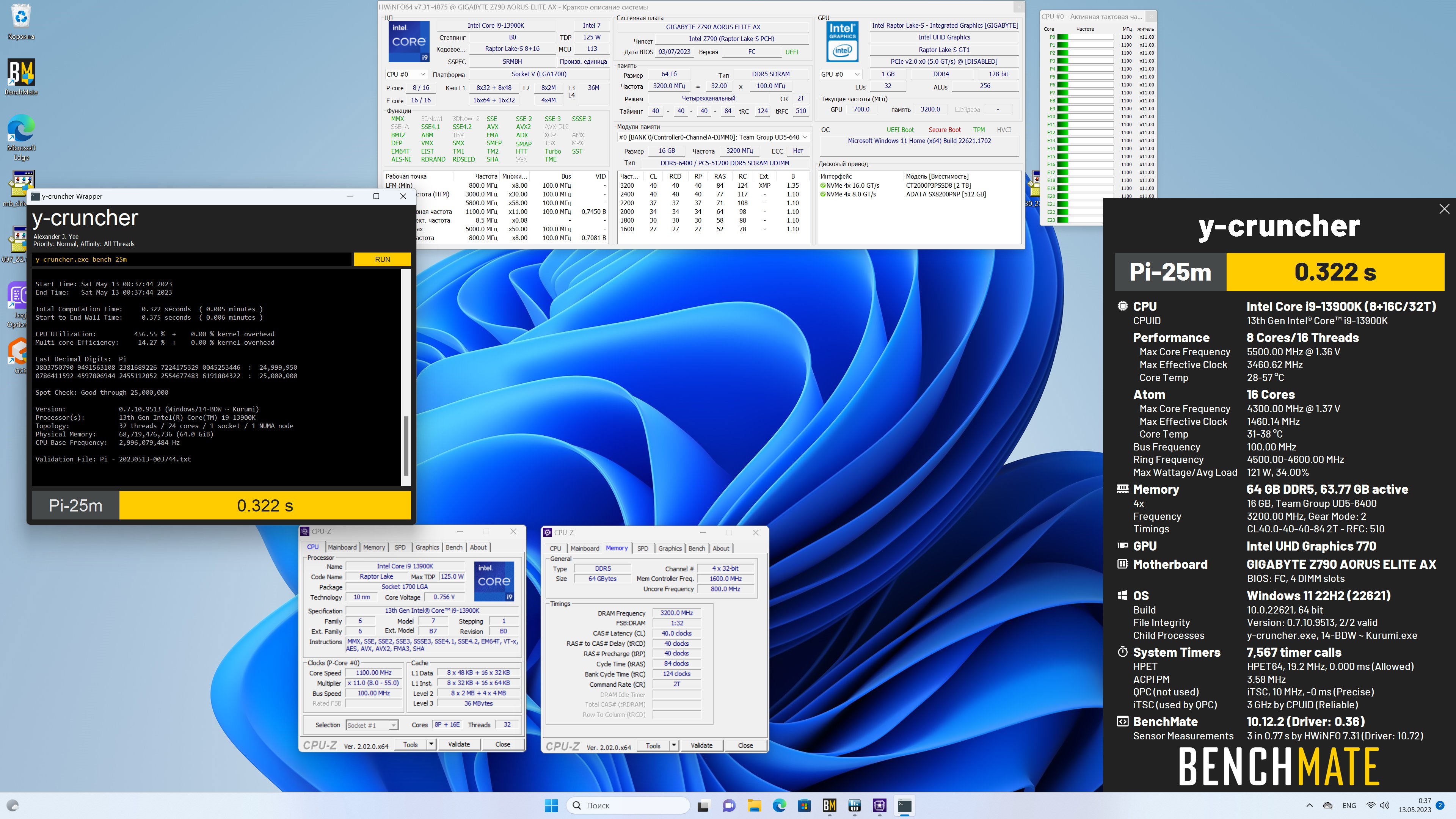Click the Intel Core logo in CPU-Z
The width and height of the screenshot is (1456, 819).
point(493,581)
